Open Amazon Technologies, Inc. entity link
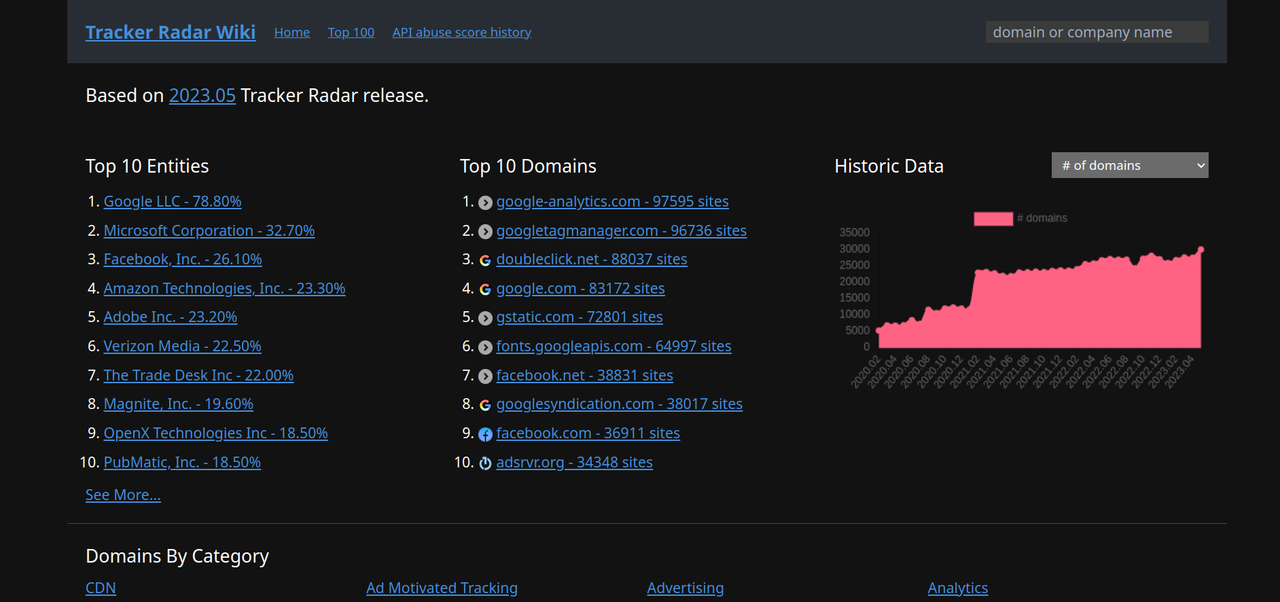 225,288
